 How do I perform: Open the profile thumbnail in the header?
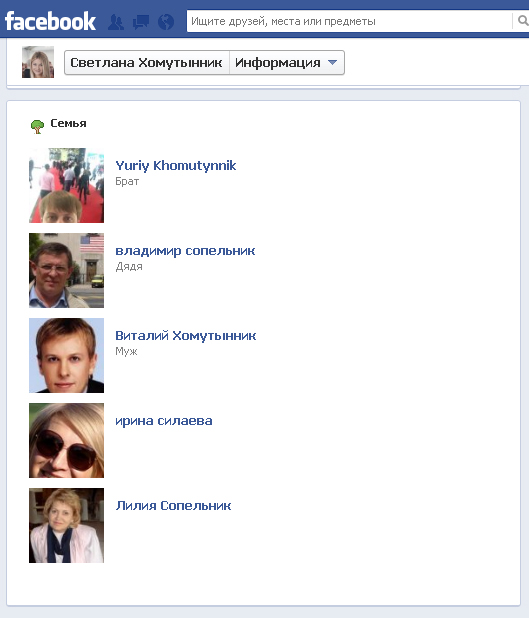(38, 62)
